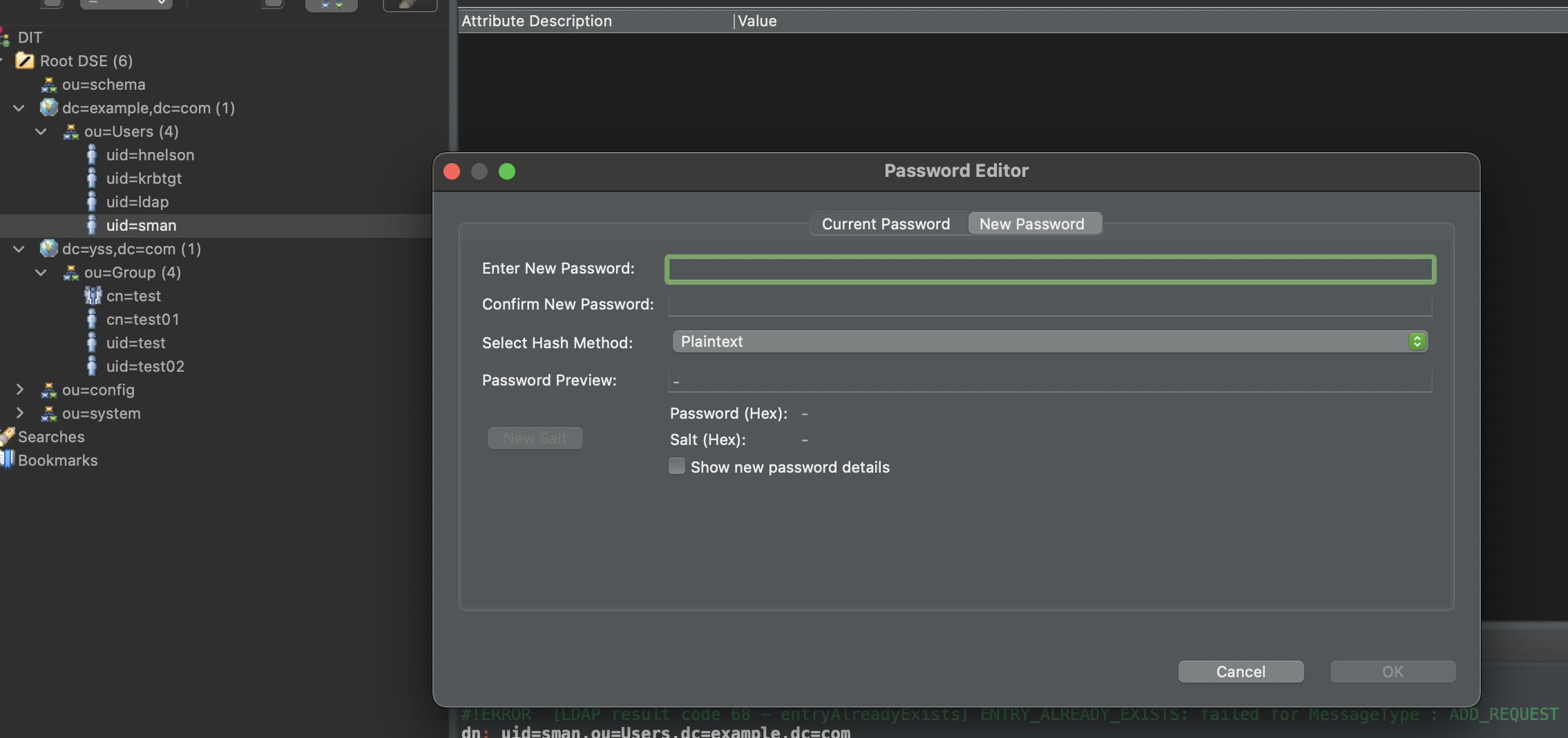Image resolution: width=1568 pixels, height=738 pixels.
Task: Click the Root DSE folder icon
Action: (x=26, y=61)
